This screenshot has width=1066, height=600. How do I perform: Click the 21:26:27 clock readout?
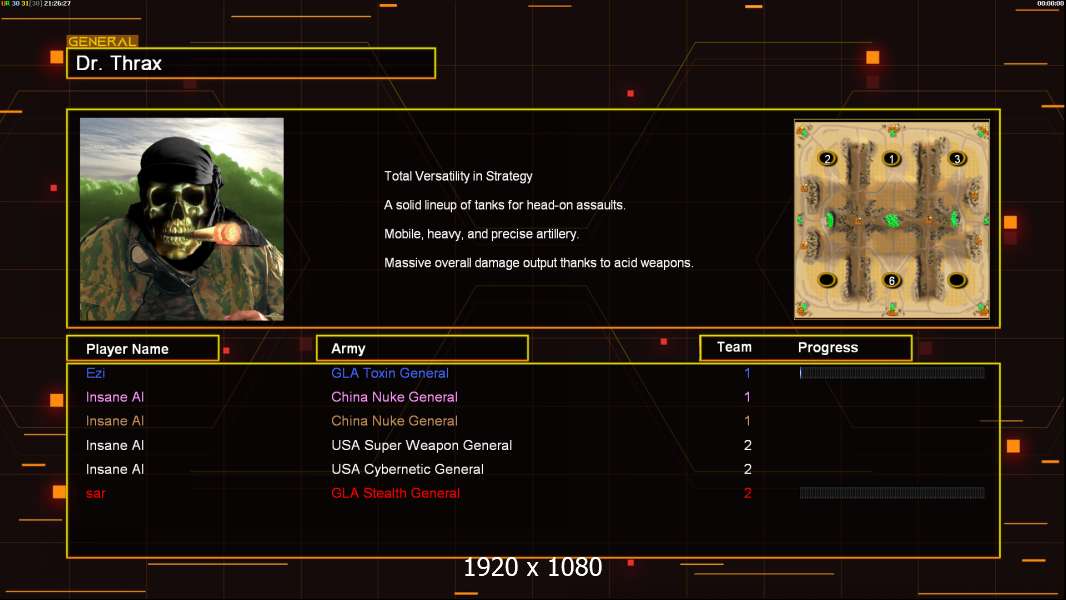(x=57, y=3)
